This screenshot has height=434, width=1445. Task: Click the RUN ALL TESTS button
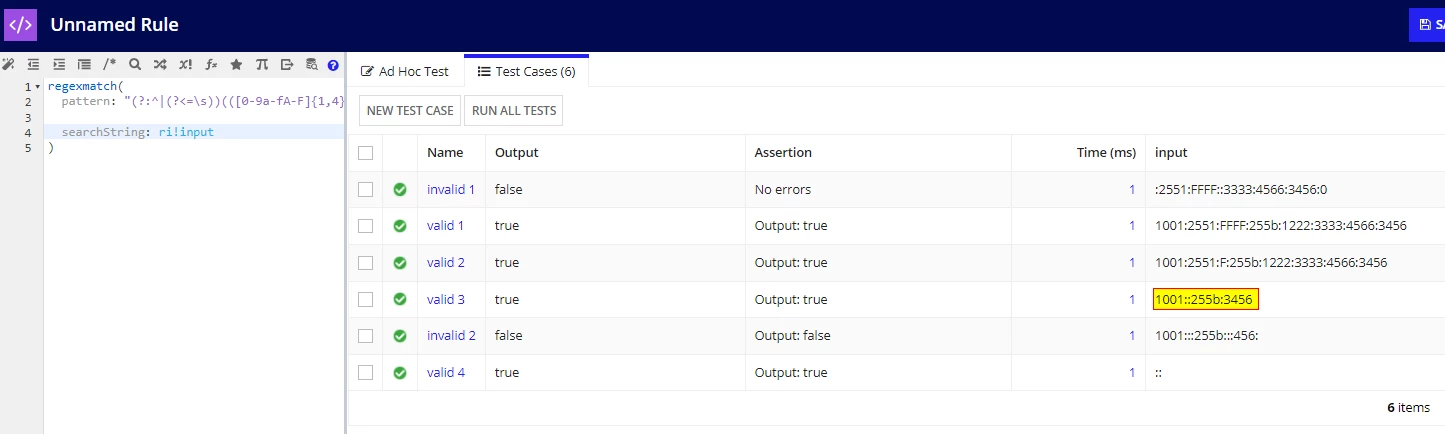(x=514, y=110)
